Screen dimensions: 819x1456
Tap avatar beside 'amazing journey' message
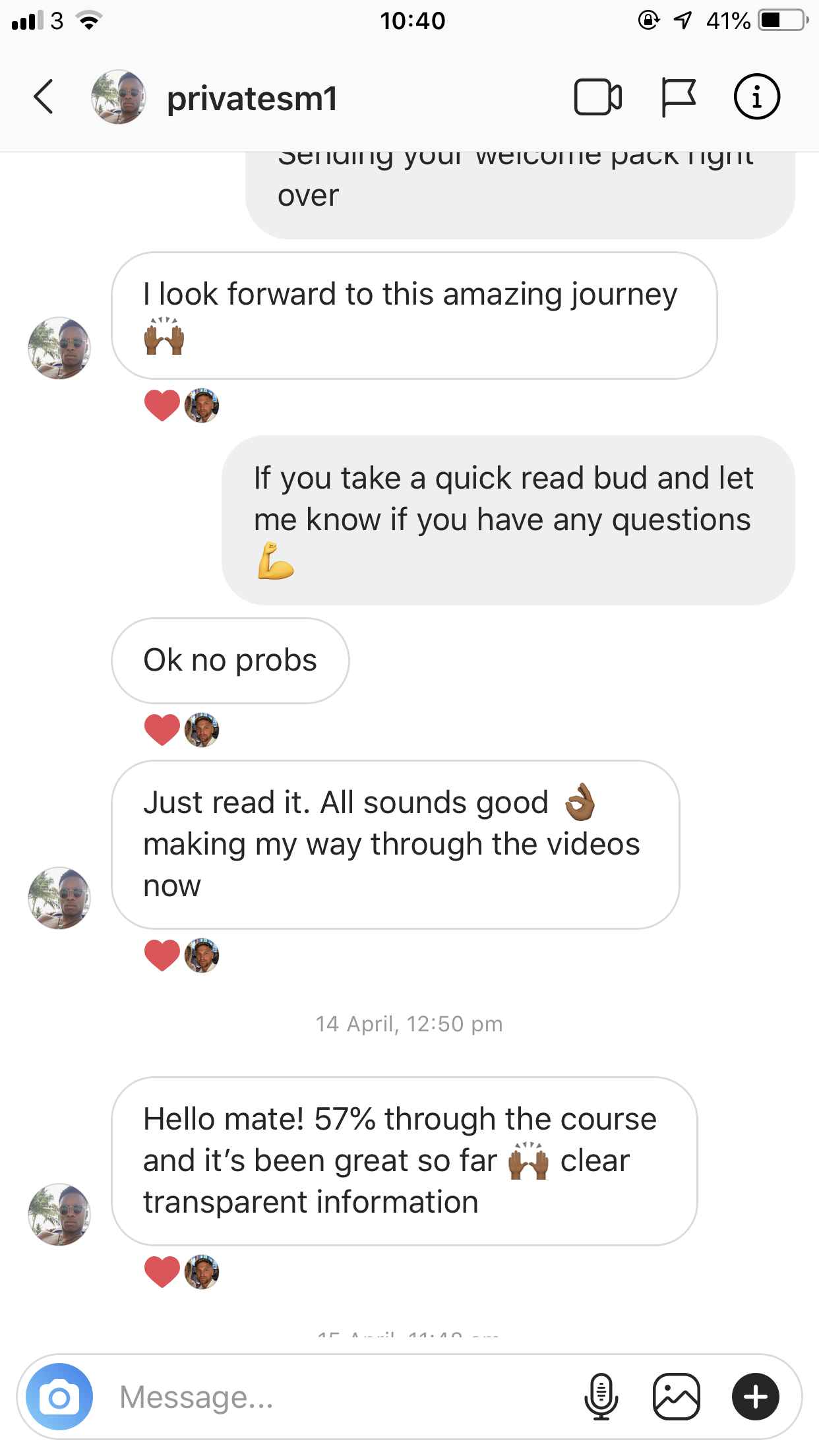59,348
